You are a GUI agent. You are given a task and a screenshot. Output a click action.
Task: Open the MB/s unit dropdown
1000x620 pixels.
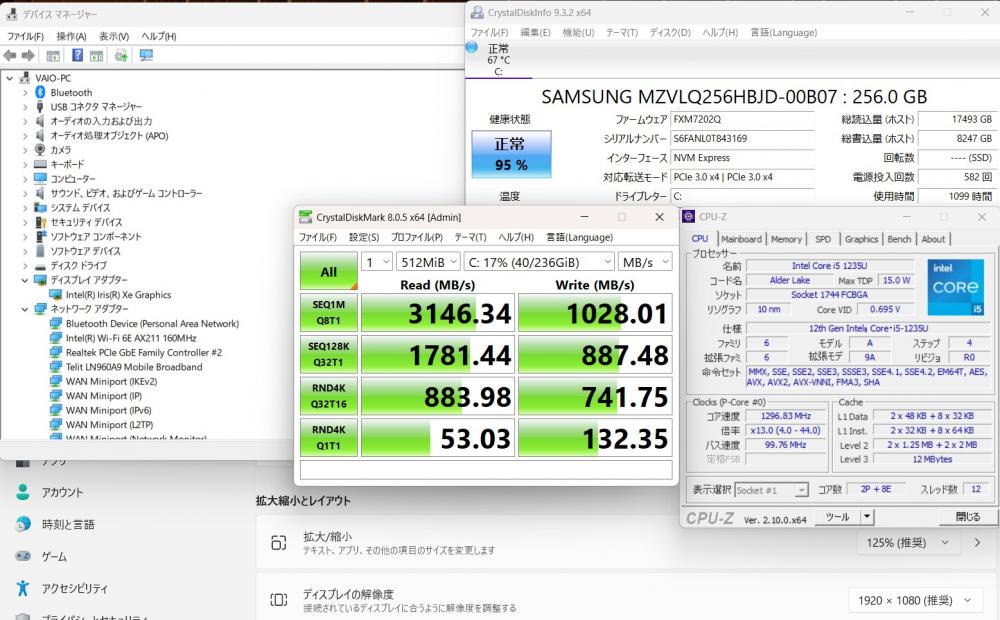click(x=645, y=262)
